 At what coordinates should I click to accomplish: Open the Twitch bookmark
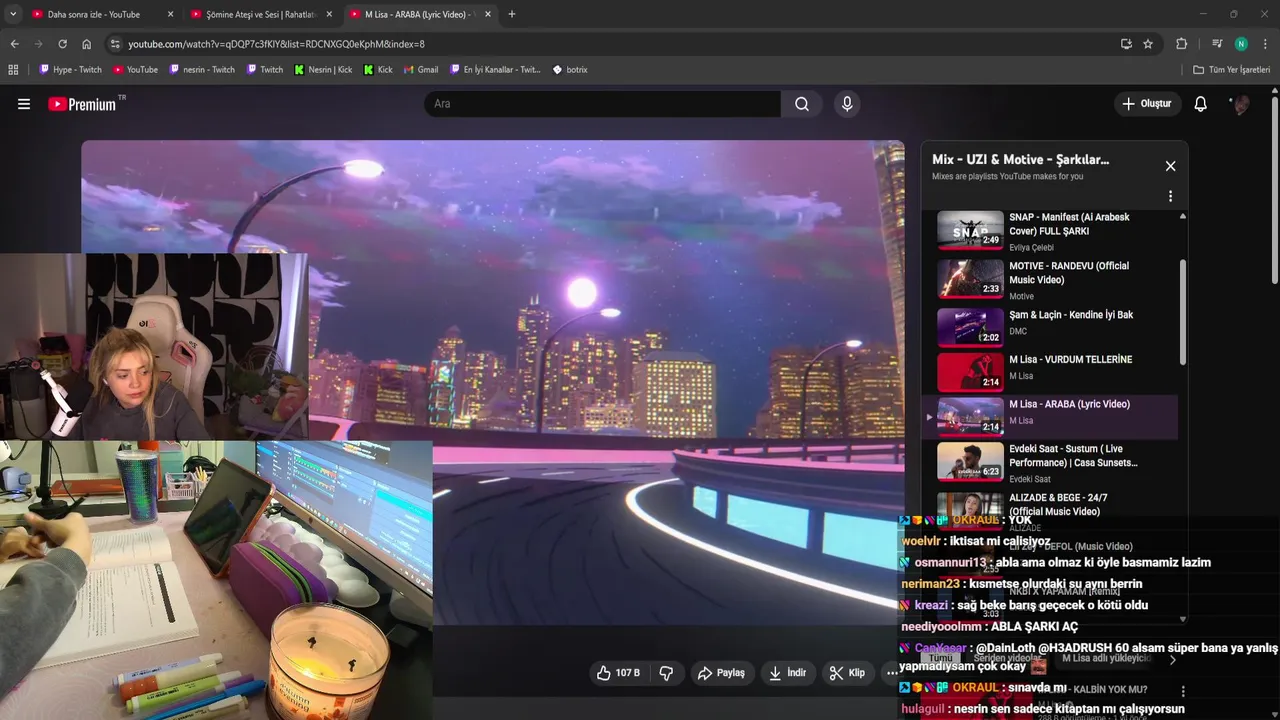click(264, 70)
